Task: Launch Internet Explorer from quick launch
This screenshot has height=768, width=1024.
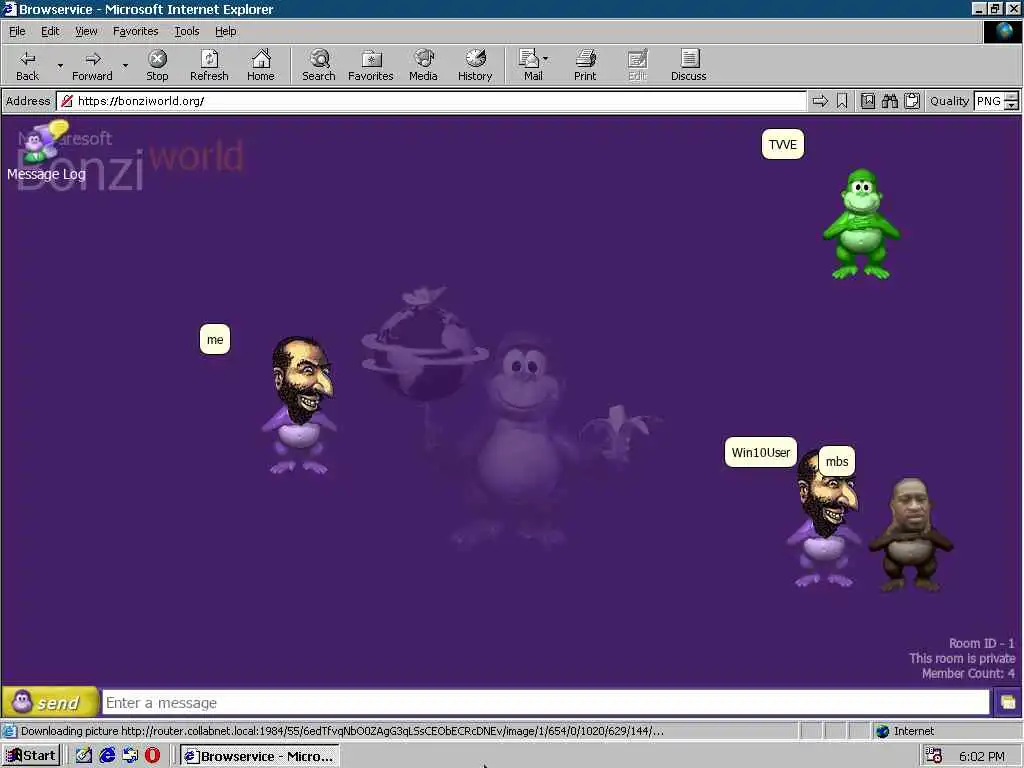Action: tap(107, 756)
